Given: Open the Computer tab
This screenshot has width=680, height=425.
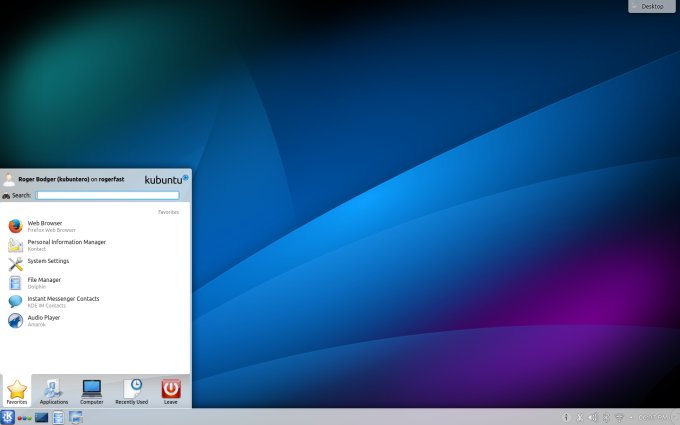Looking at the screenshot, I should 92,392.
